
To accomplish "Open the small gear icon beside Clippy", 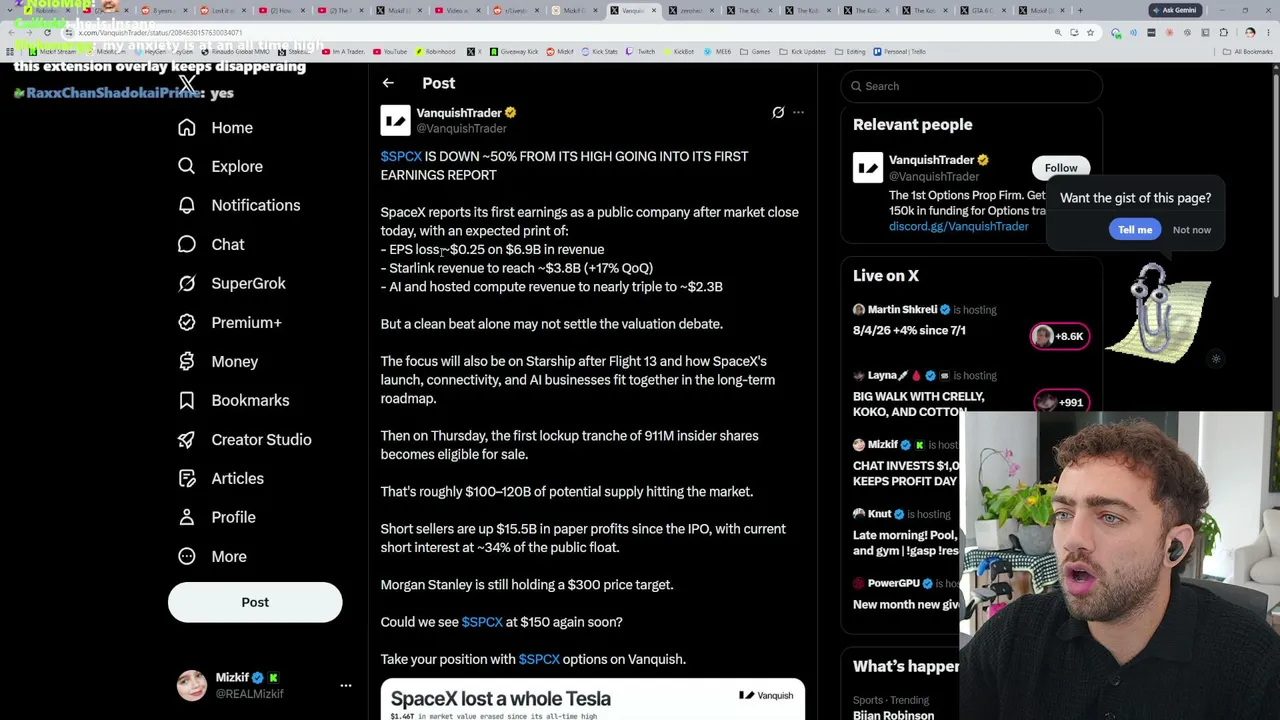I will point(1216,359).
